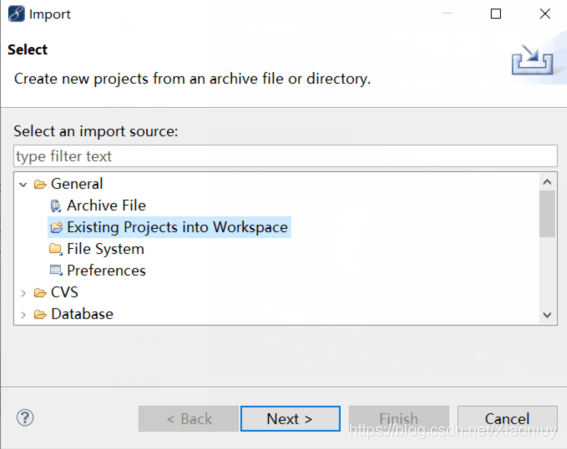567x449 pixels.
Task: Click the Database folder icon
Action: pyautogui.click(x=40, y=314)
